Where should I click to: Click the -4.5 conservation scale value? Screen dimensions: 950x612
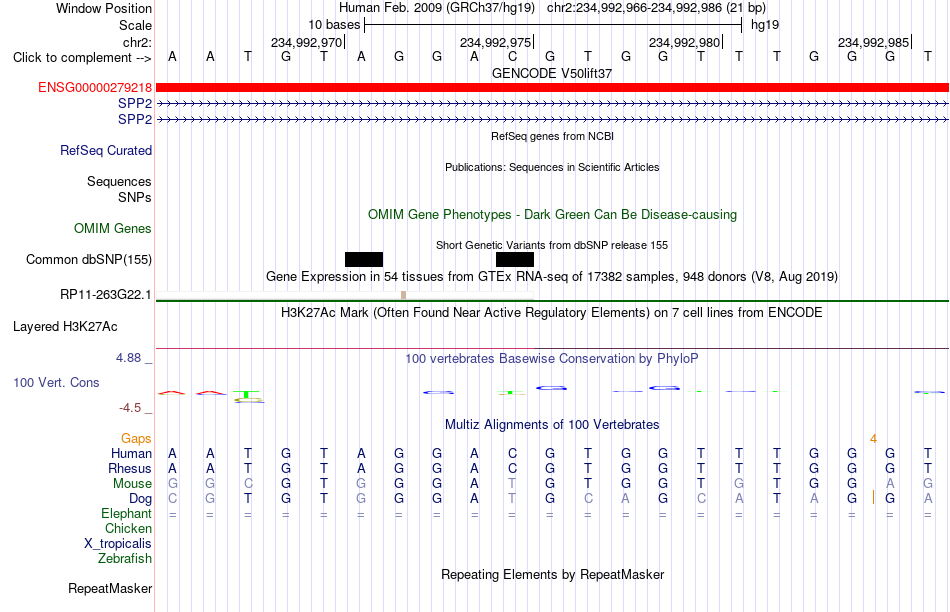[130, 408]
